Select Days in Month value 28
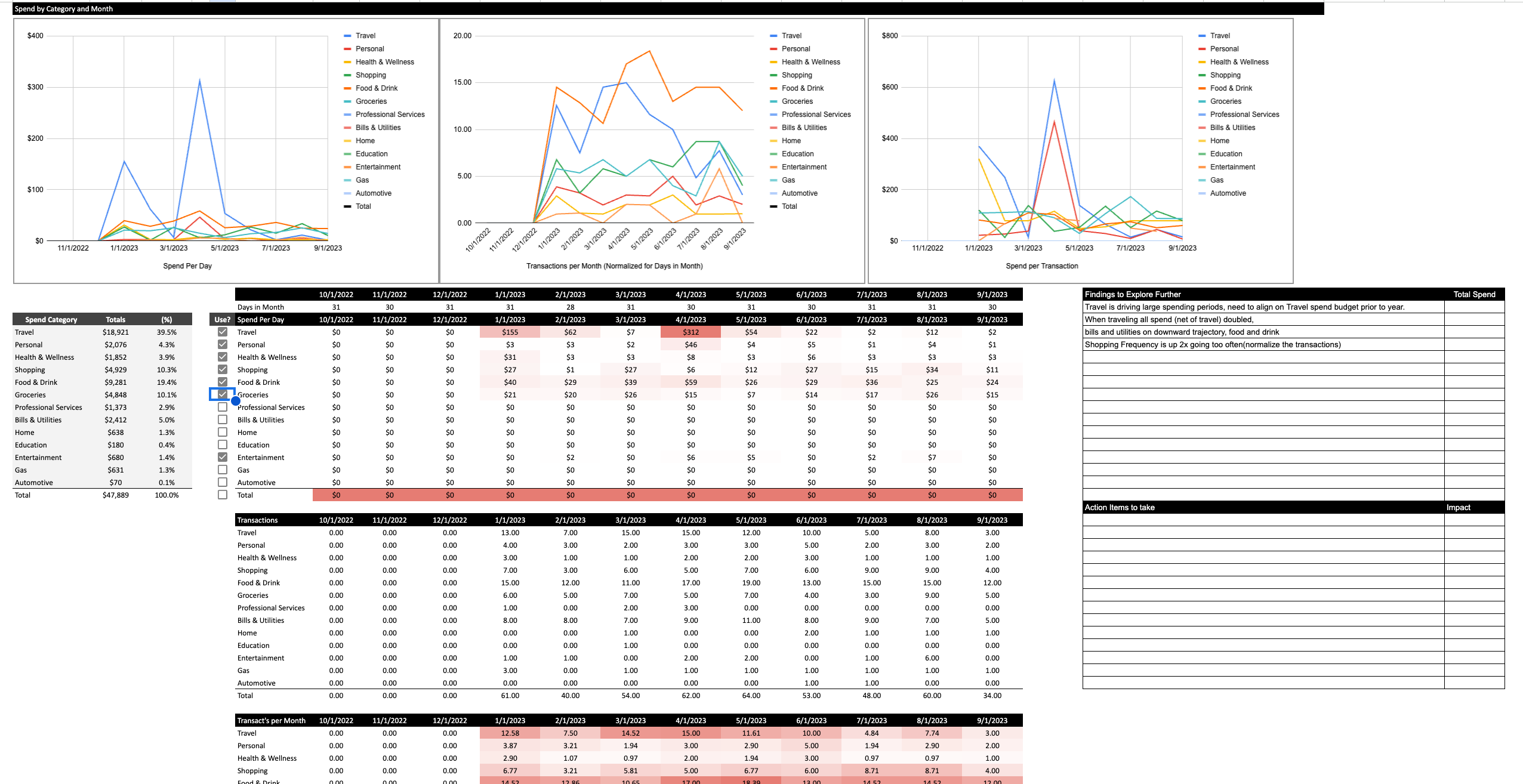This screenshot has width=1523, height=784. pyautogui.click(x=570, y=307)
